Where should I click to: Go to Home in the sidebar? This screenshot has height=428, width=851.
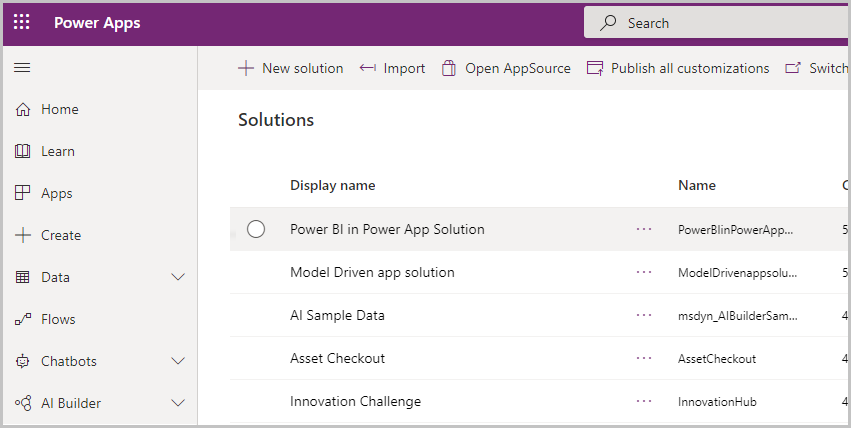[x=60, y=110]
